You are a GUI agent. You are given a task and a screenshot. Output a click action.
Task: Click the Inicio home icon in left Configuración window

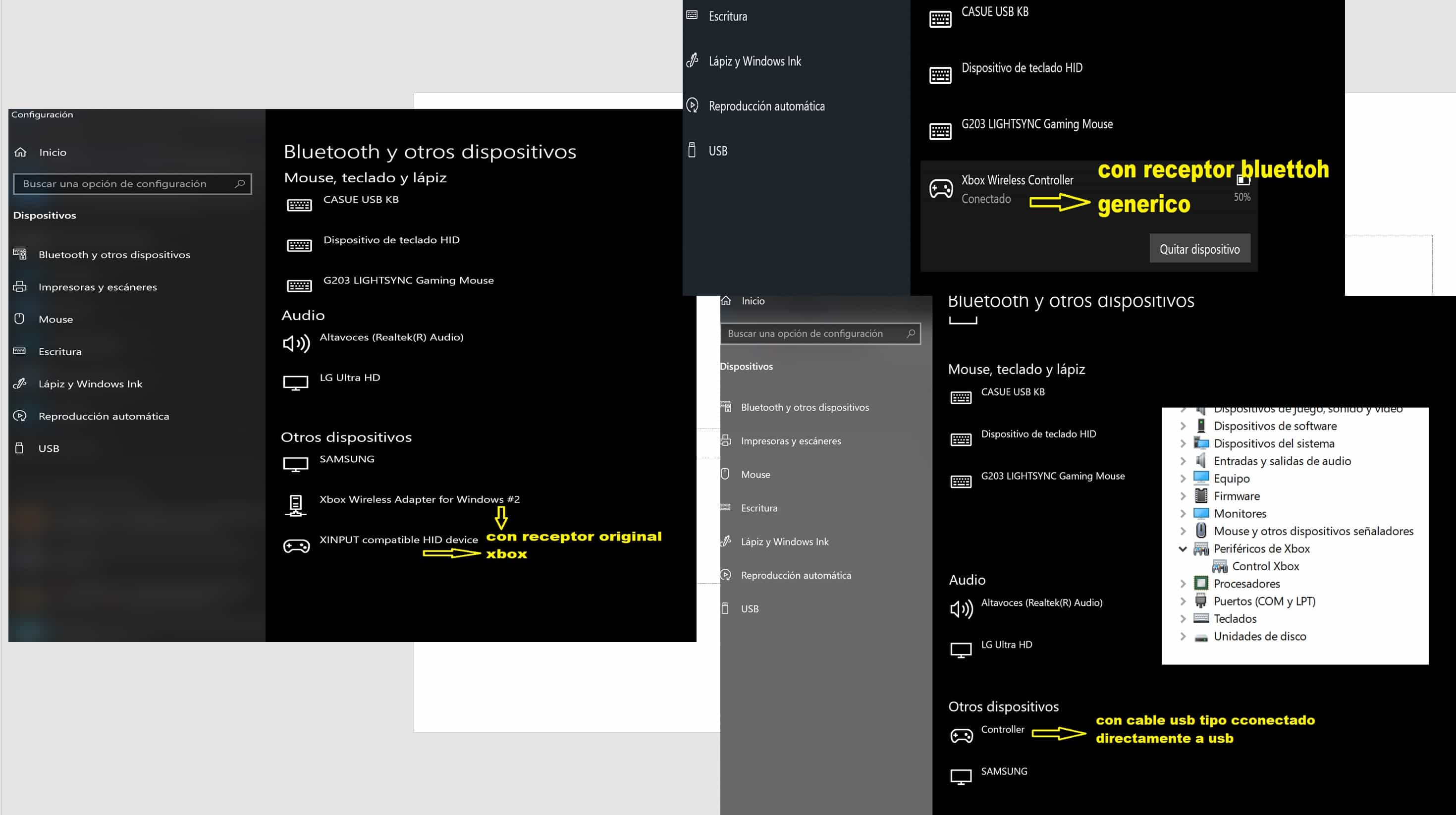(x=20, y=152)
